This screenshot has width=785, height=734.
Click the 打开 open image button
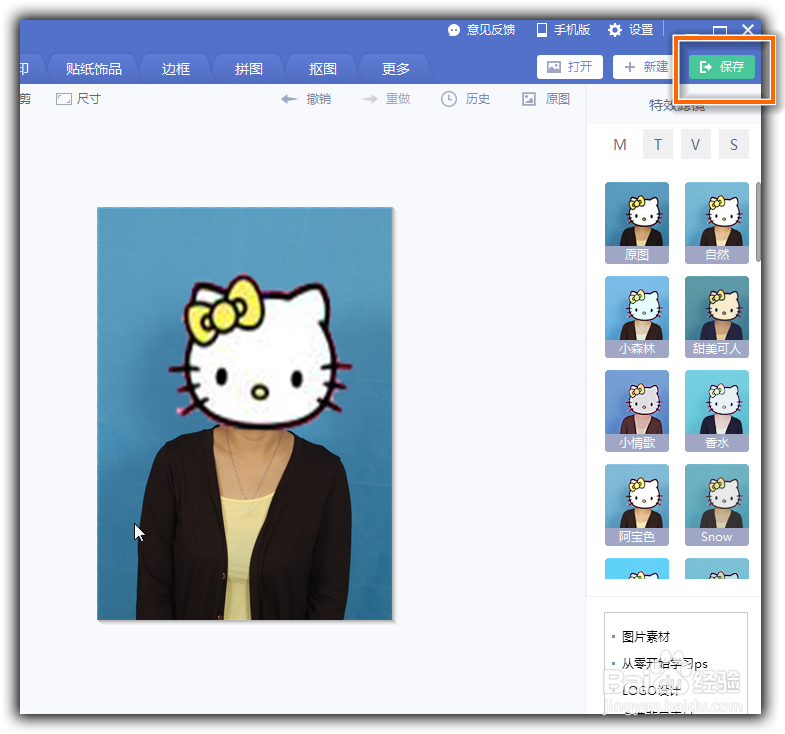(570, 67)
